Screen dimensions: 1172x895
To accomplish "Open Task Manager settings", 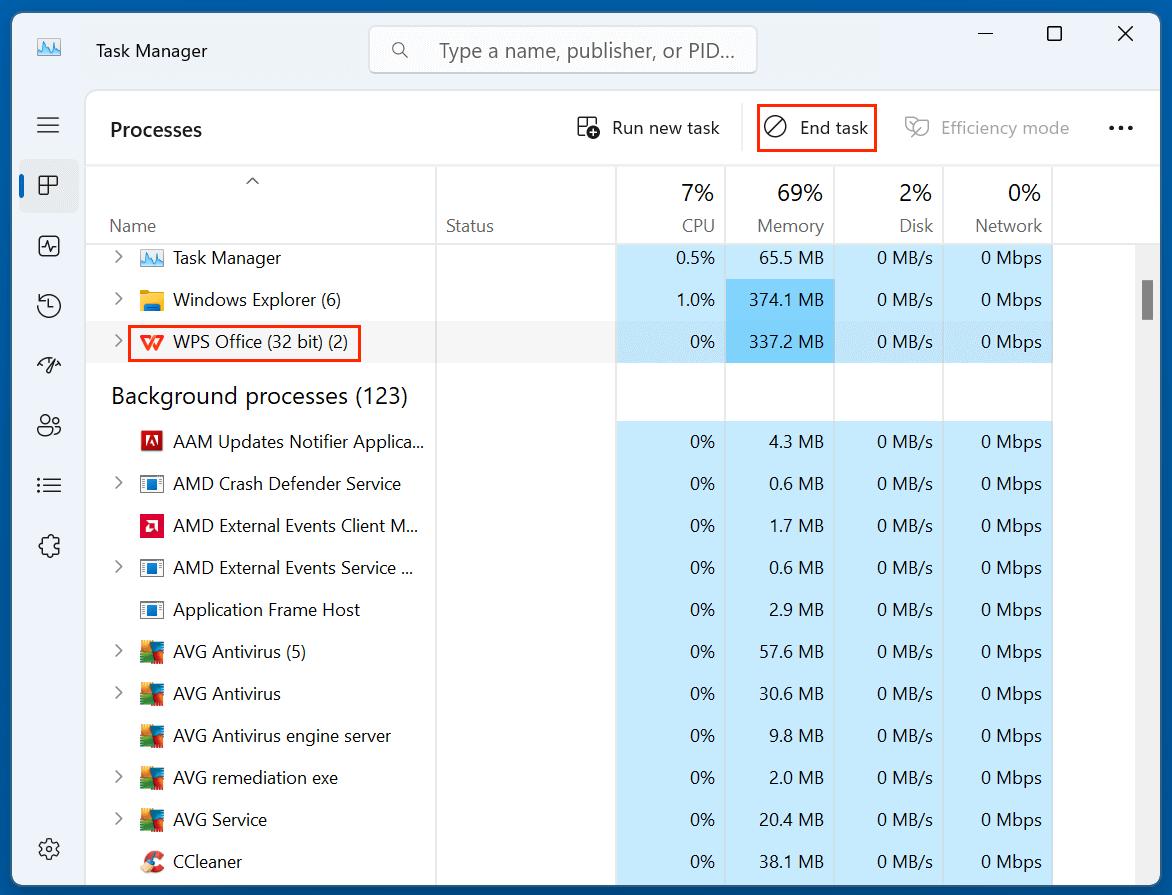I will (48, 848).
